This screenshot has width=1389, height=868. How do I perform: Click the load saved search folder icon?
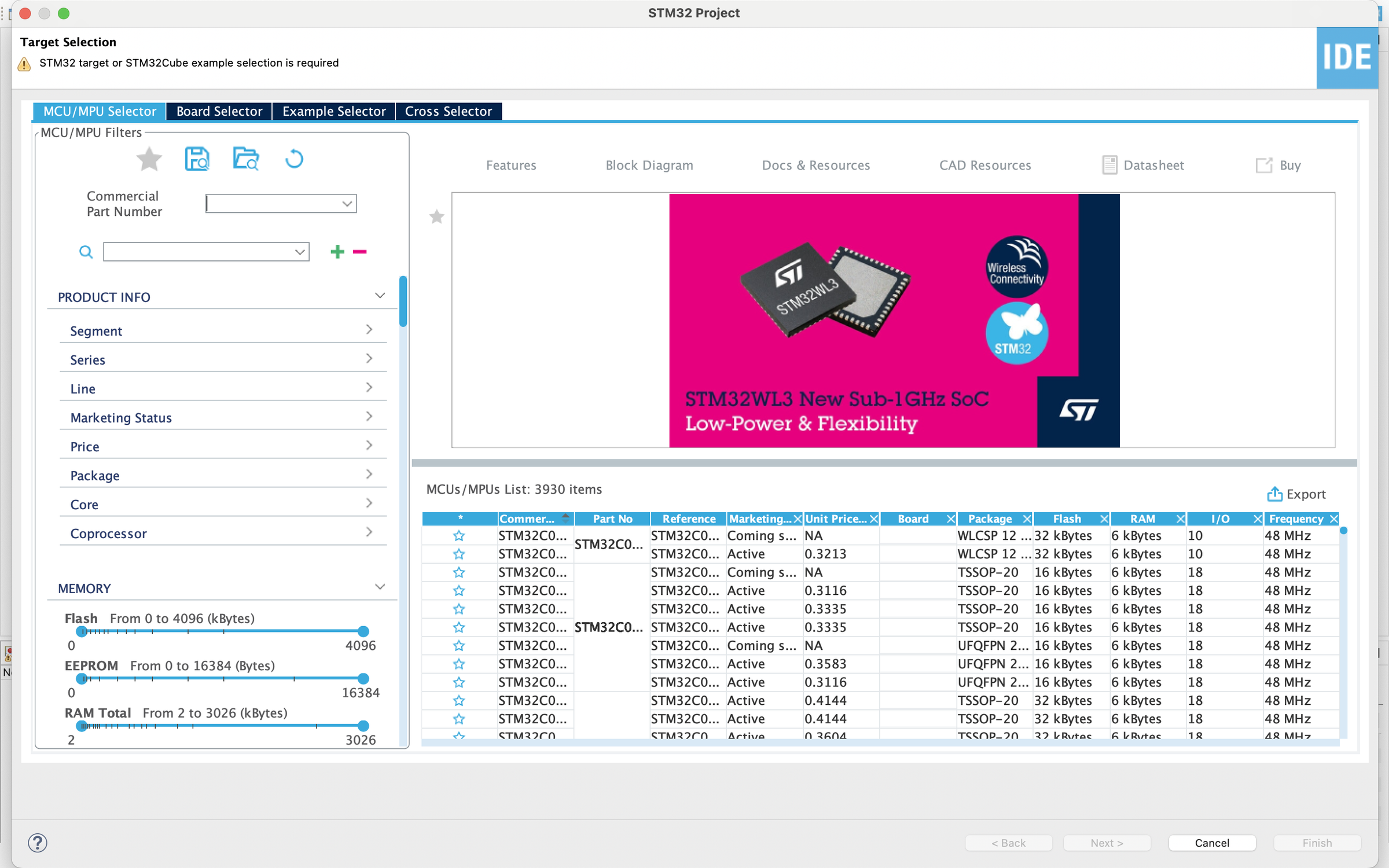(246, 159)
